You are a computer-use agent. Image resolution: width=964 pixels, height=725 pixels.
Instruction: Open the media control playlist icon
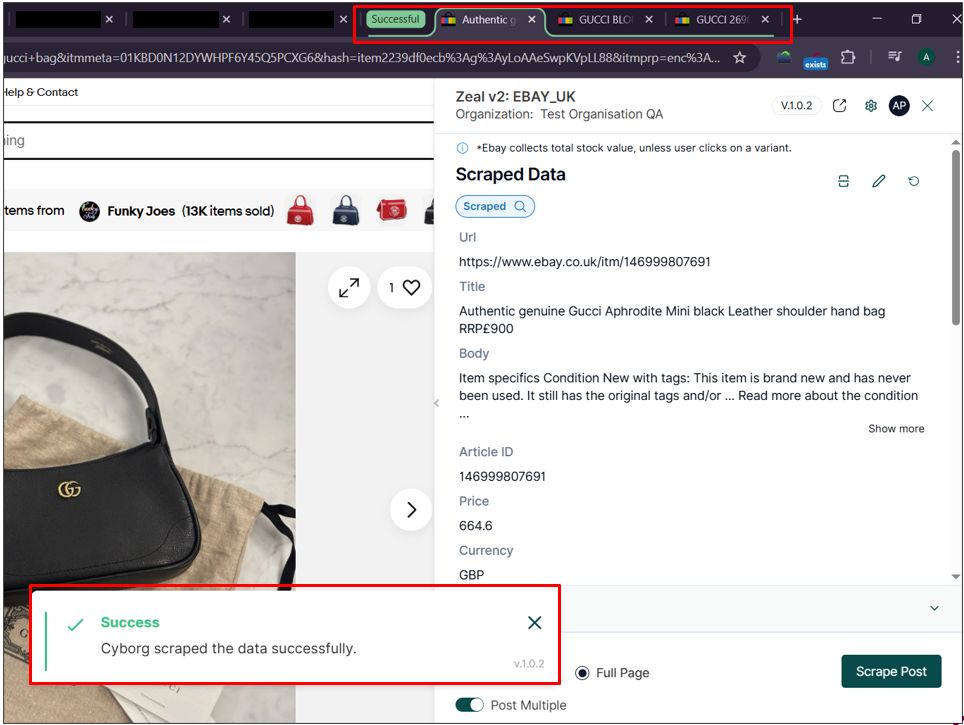(895, 57)
